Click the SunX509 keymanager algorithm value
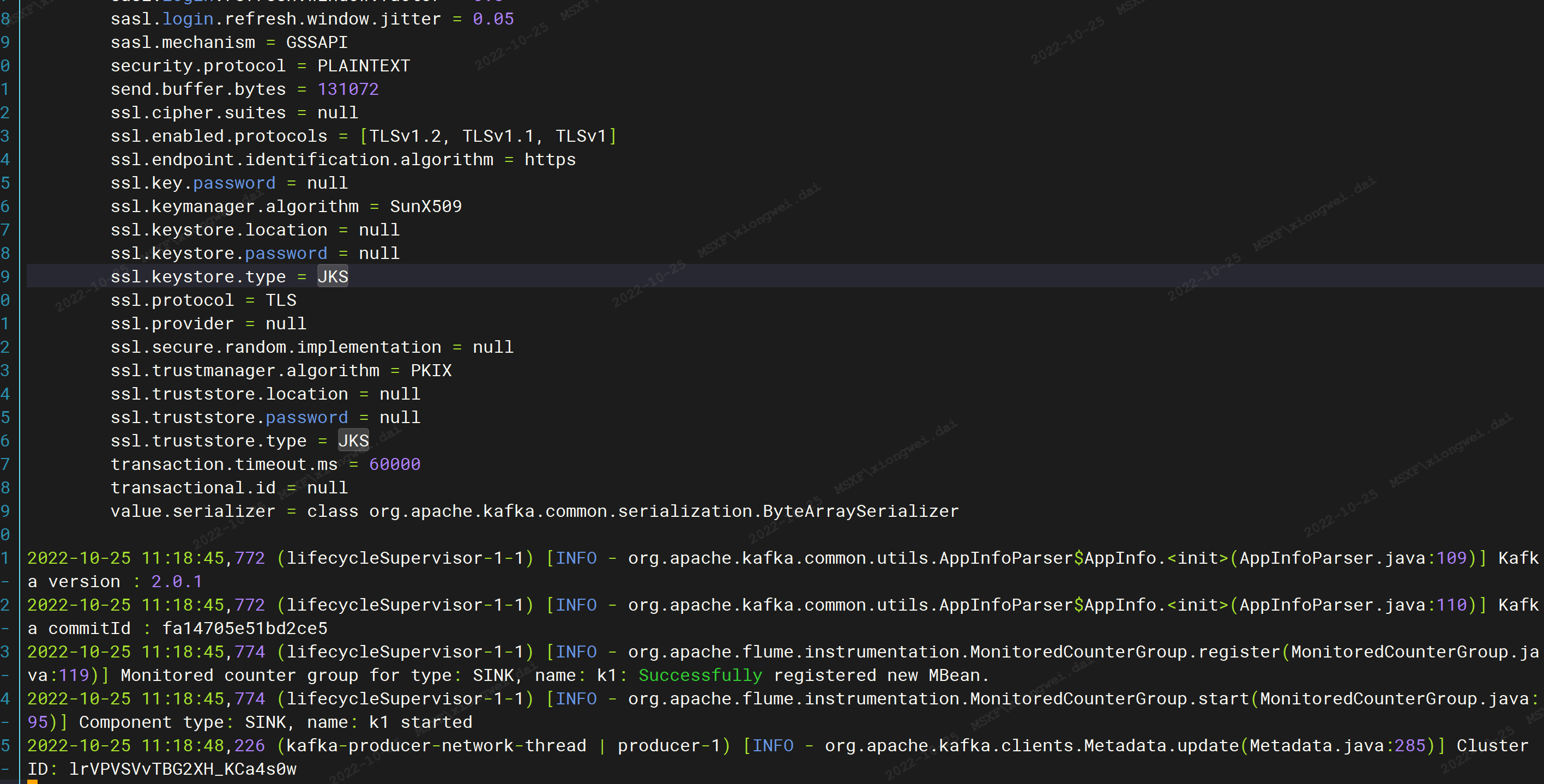The image size is (1544, 784). tap(426, 206)
